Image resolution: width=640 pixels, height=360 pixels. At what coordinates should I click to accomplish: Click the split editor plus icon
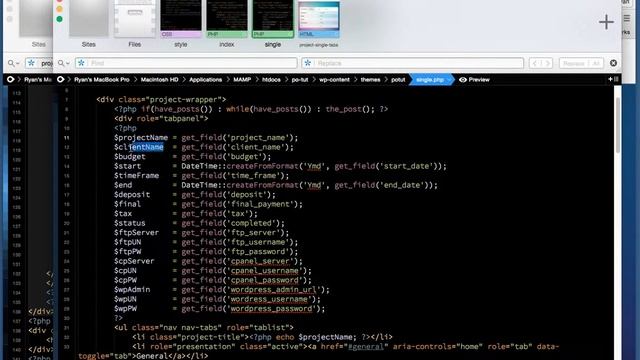pos(611,79)
